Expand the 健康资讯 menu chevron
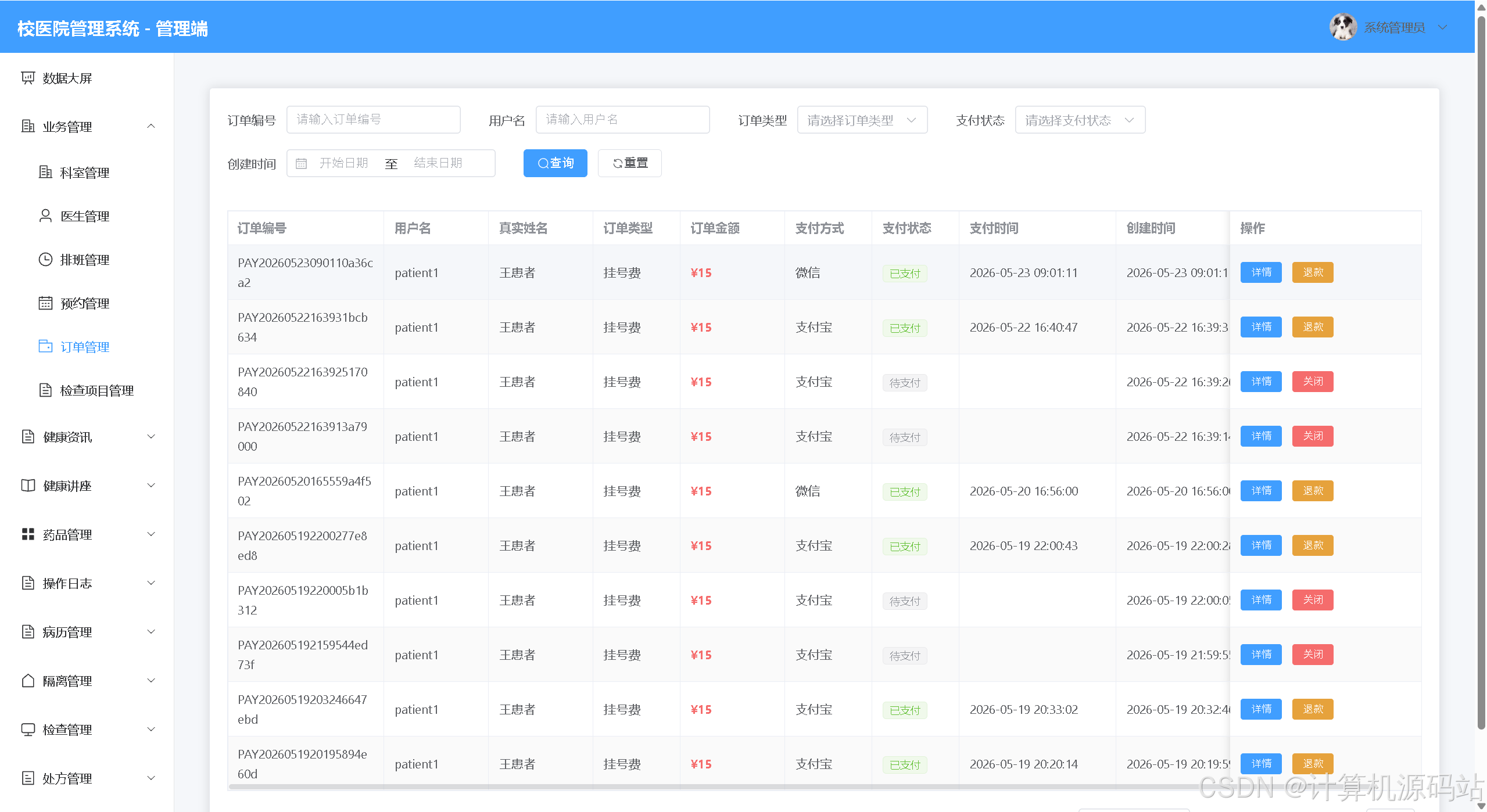Image resolution: width=1487 pixels, height=812 pixels. pos(151,436)
